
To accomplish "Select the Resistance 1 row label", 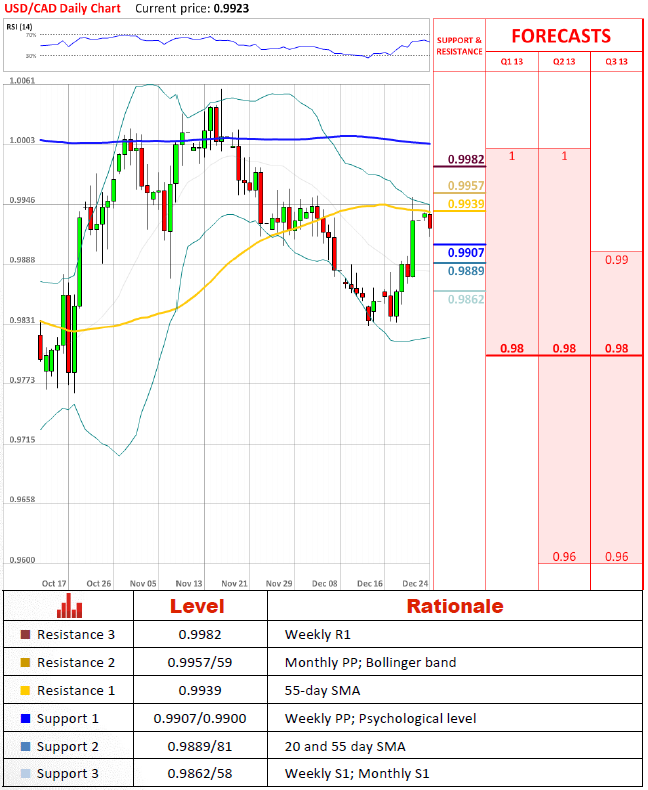I will (x=76, y=690).
